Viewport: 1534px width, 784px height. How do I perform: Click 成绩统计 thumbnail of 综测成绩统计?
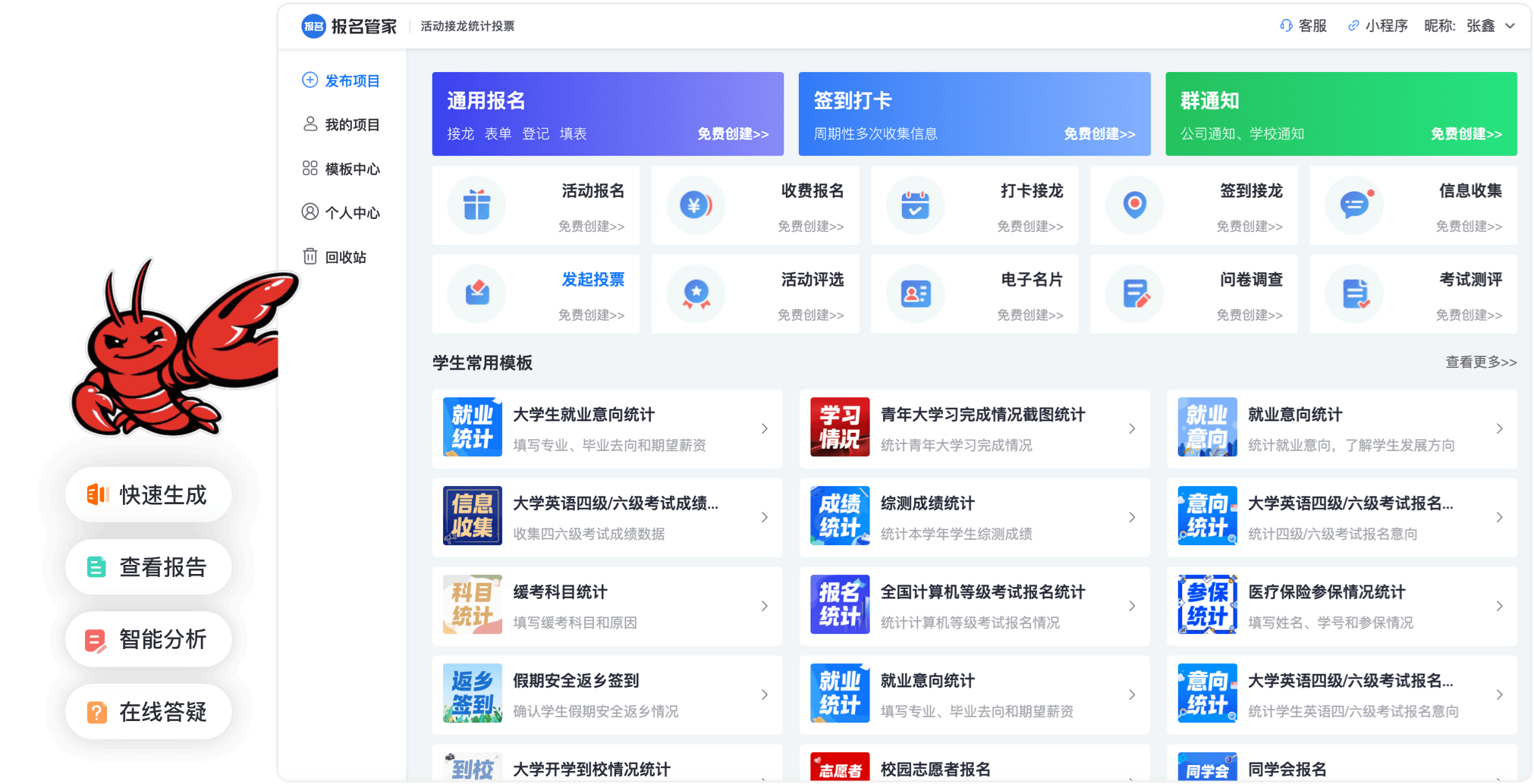pyautogui.click(x=840, y=516)
